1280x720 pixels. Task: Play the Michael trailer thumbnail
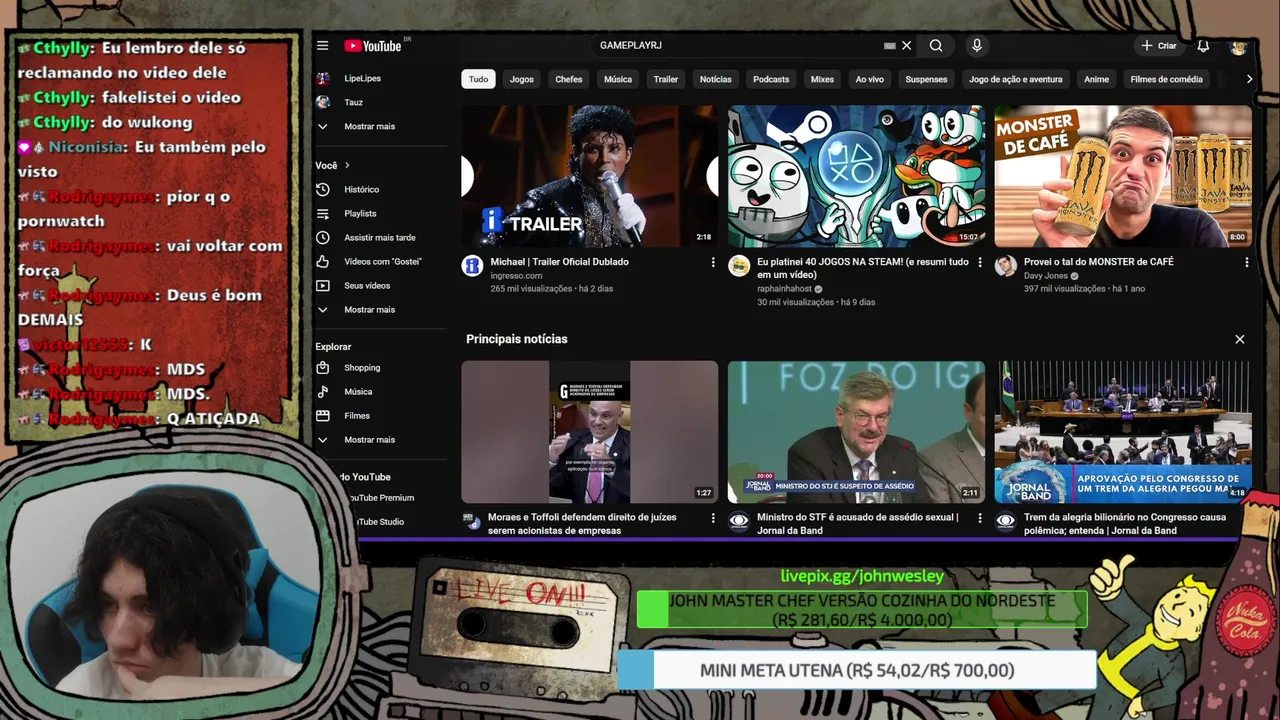click(589, 175)
